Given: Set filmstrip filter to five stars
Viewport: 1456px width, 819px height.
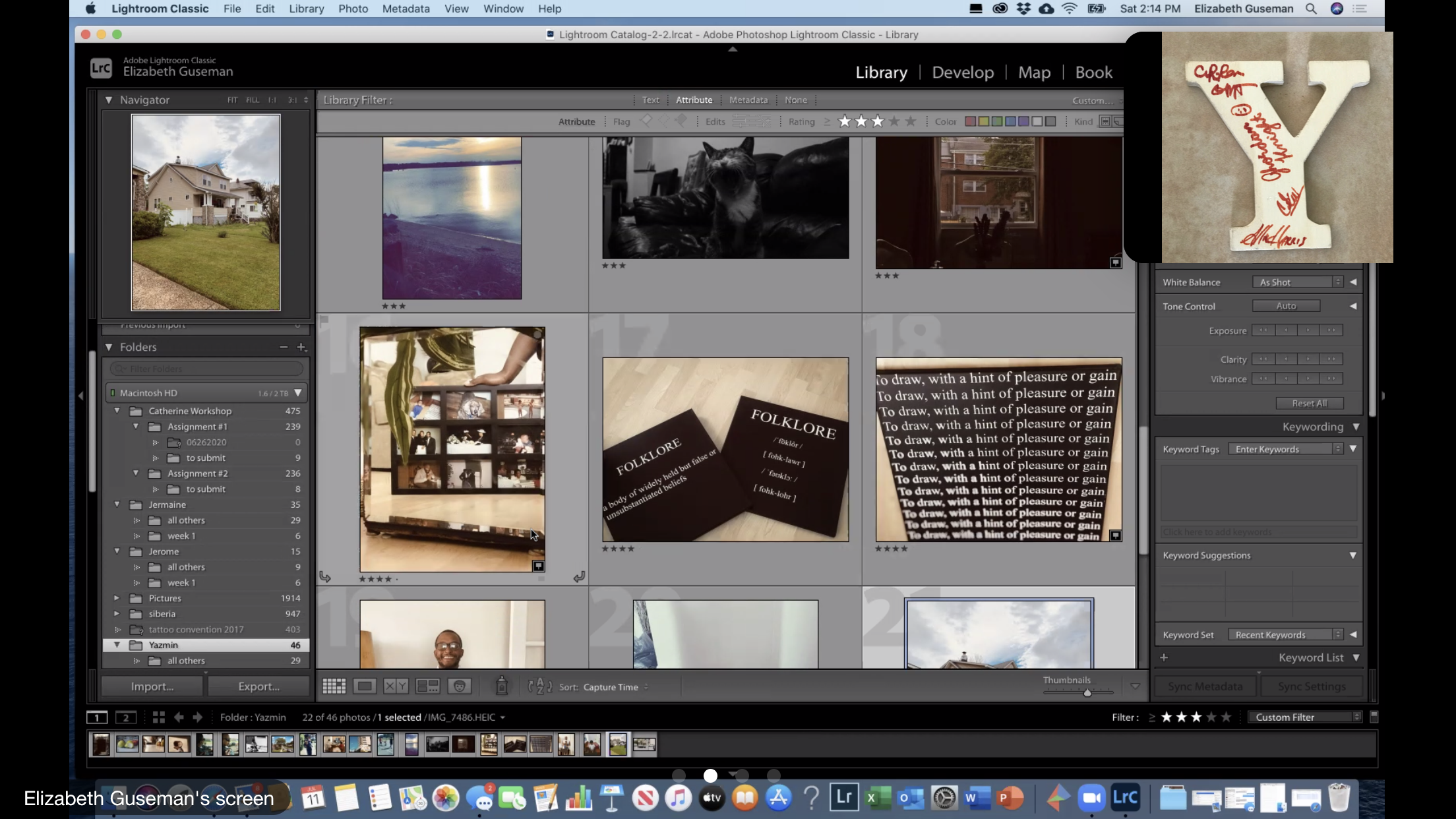Looking at the screenshot, I should (x=1226, y=717).
